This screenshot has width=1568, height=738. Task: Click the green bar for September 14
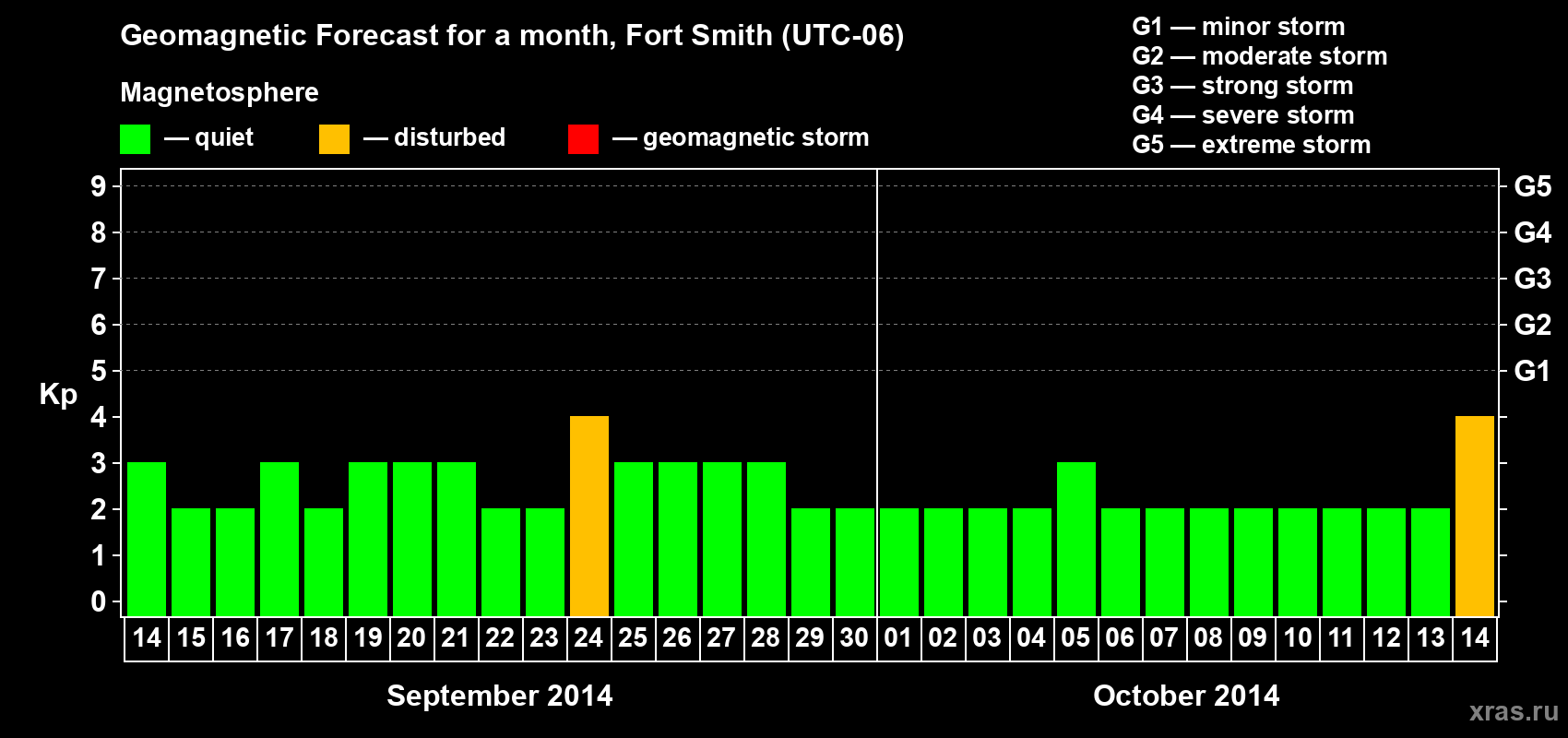pyautogui.click(x=147, y=540)
